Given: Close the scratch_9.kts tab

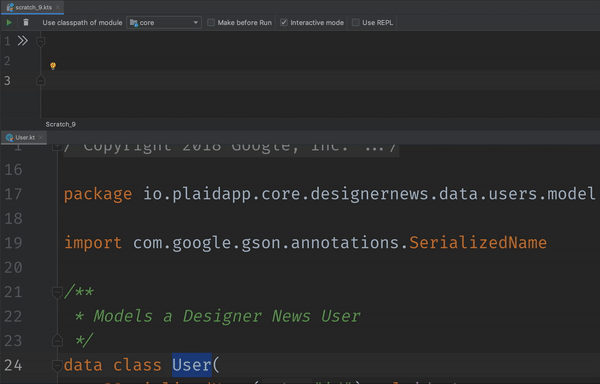Looking at the screenshot, I should pyautogui.click(x=58, y=7).
